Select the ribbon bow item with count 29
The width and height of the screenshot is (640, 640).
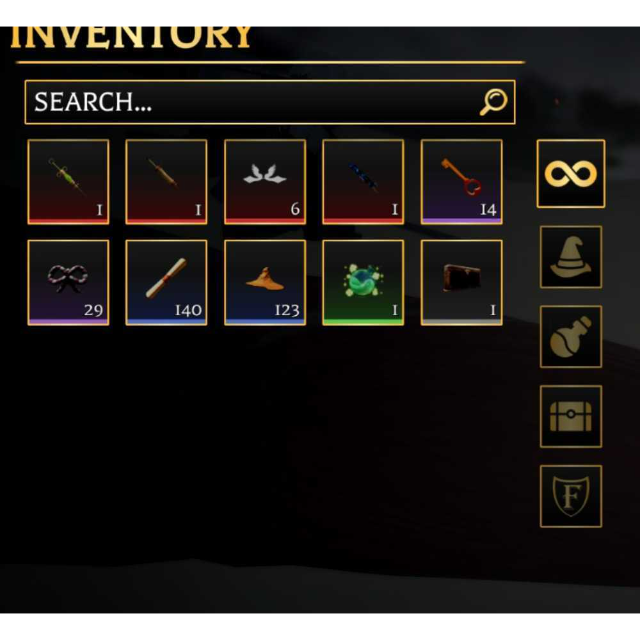(x=68, y=282)
